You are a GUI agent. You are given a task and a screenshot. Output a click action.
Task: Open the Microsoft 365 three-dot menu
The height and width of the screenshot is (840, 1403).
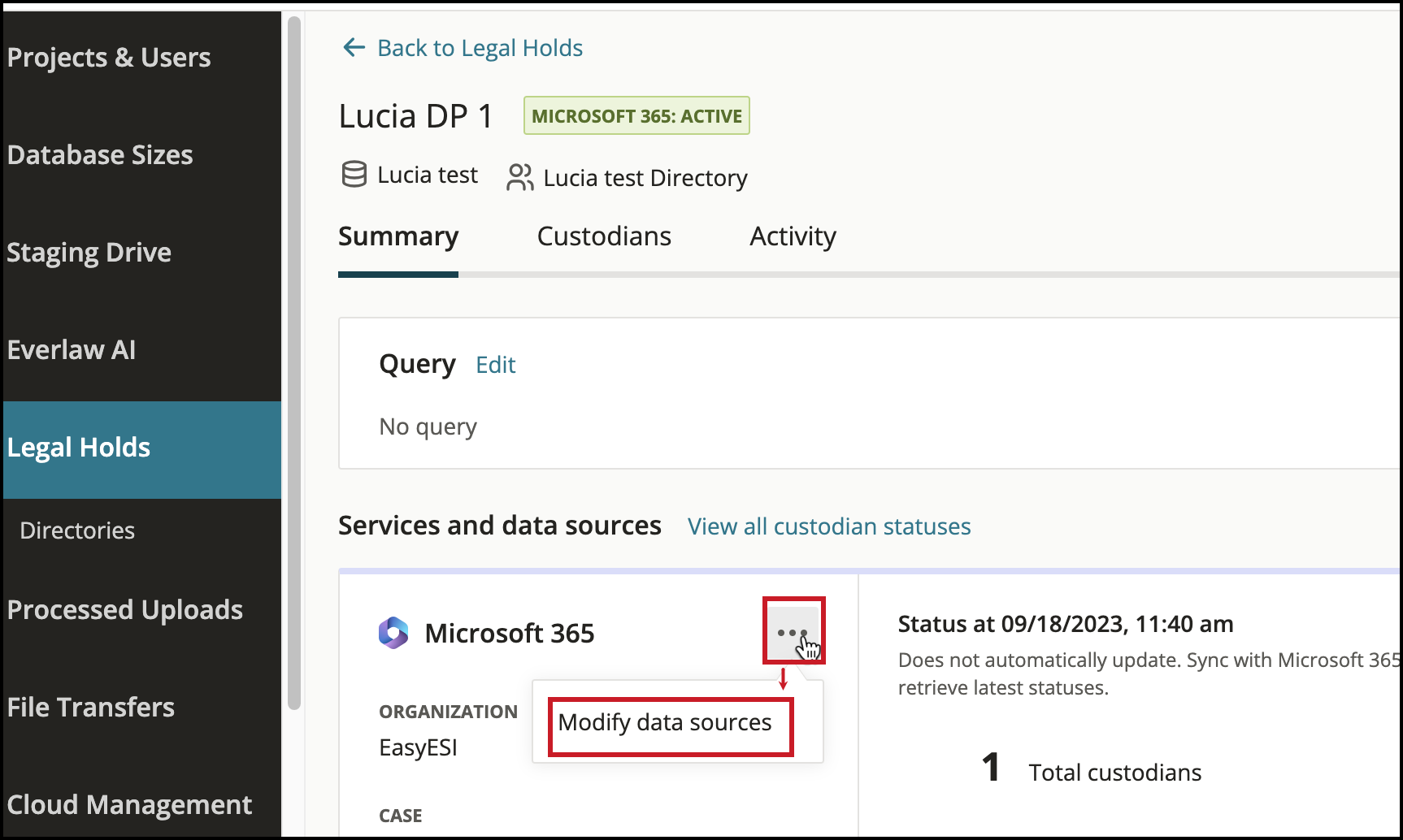tap(793, 631)
